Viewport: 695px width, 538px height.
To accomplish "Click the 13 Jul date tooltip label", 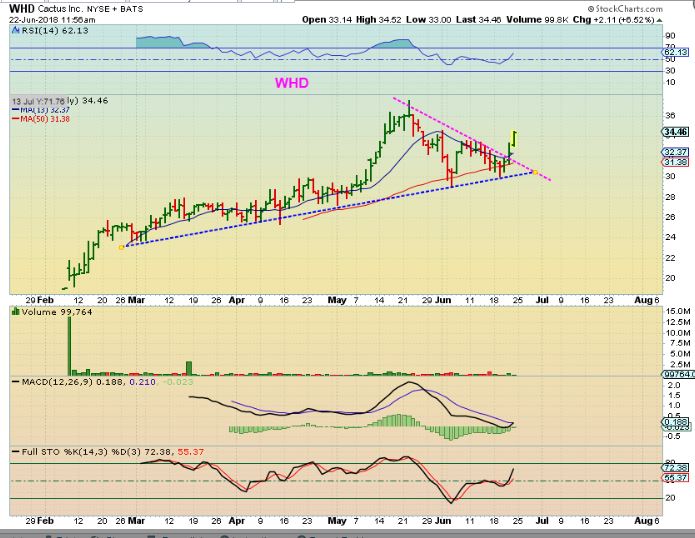I will pyautogui.click(x=37, y=101).
